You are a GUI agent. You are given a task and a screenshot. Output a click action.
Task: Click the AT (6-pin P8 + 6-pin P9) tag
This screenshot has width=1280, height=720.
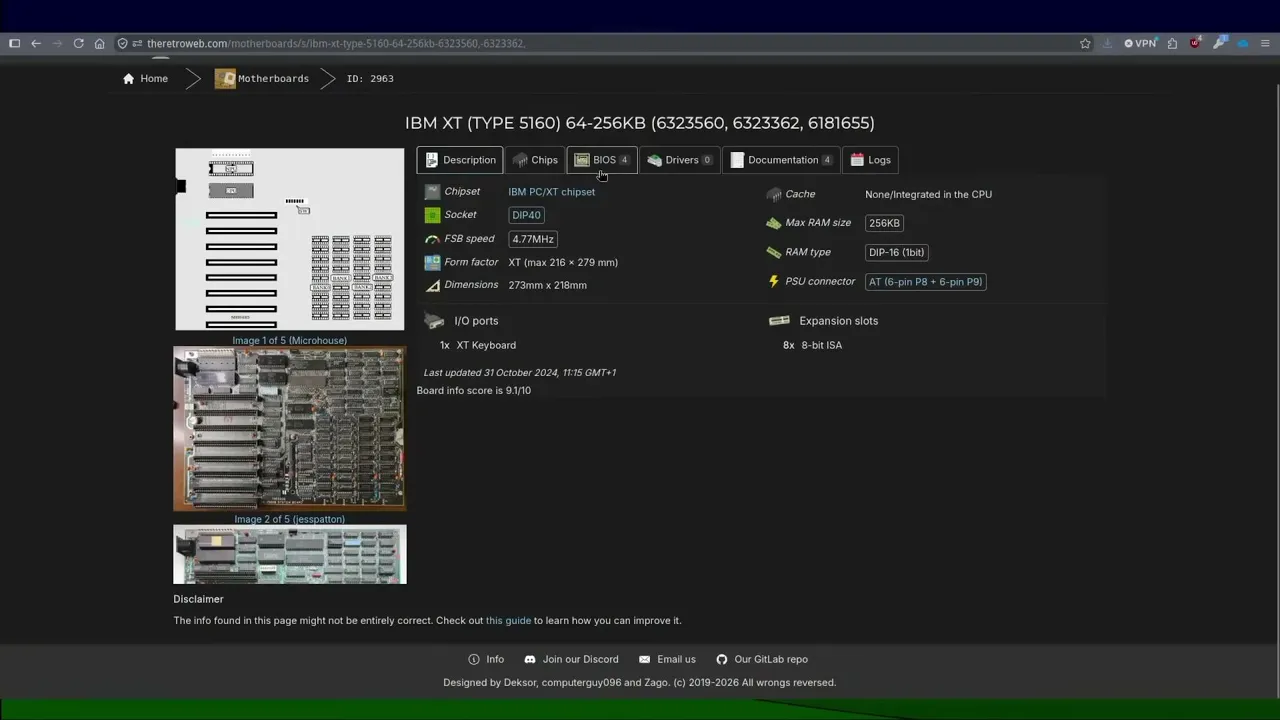click(x=925, y=282)
